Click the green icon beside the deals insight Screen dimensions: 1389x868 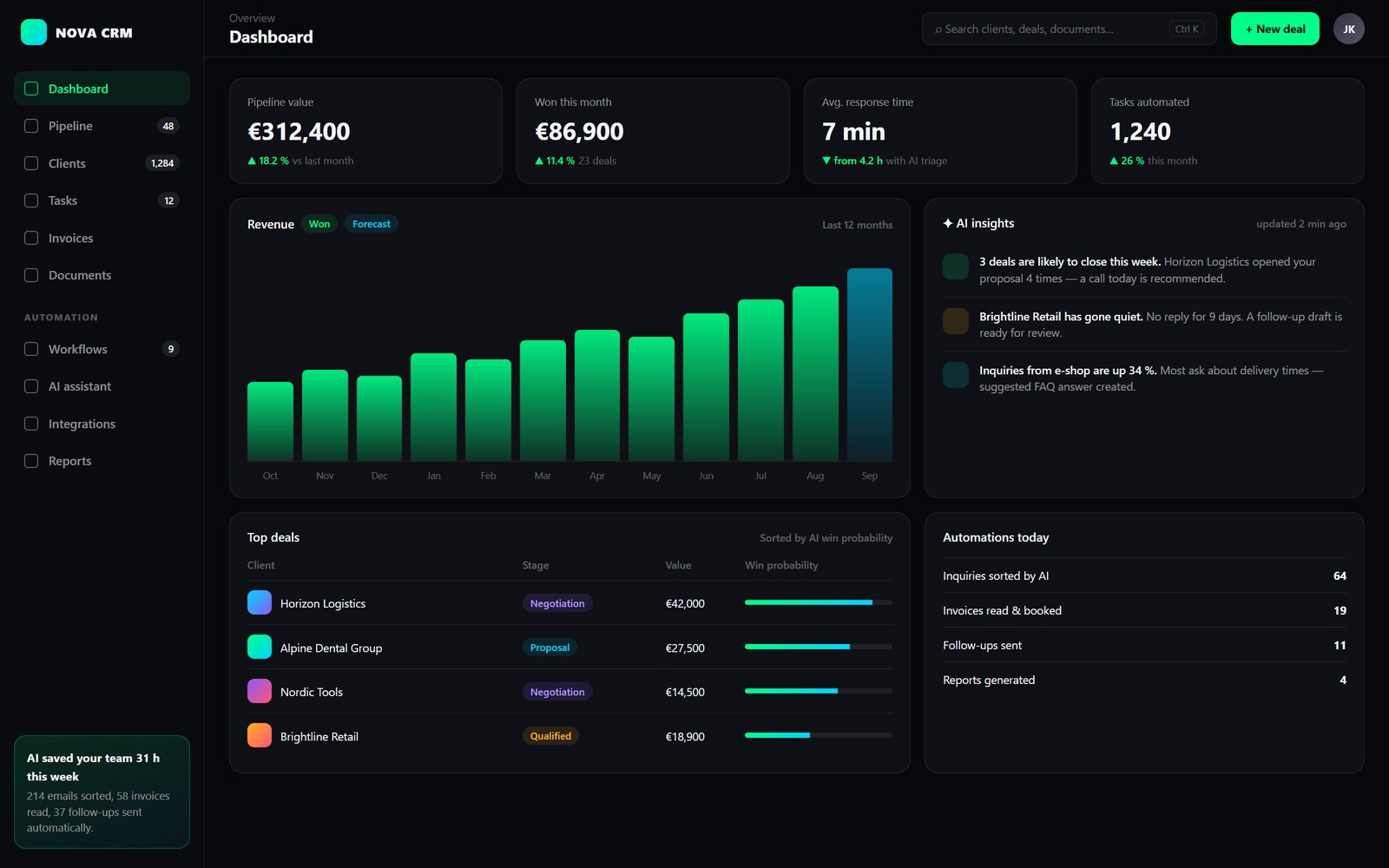click(956, 266)
